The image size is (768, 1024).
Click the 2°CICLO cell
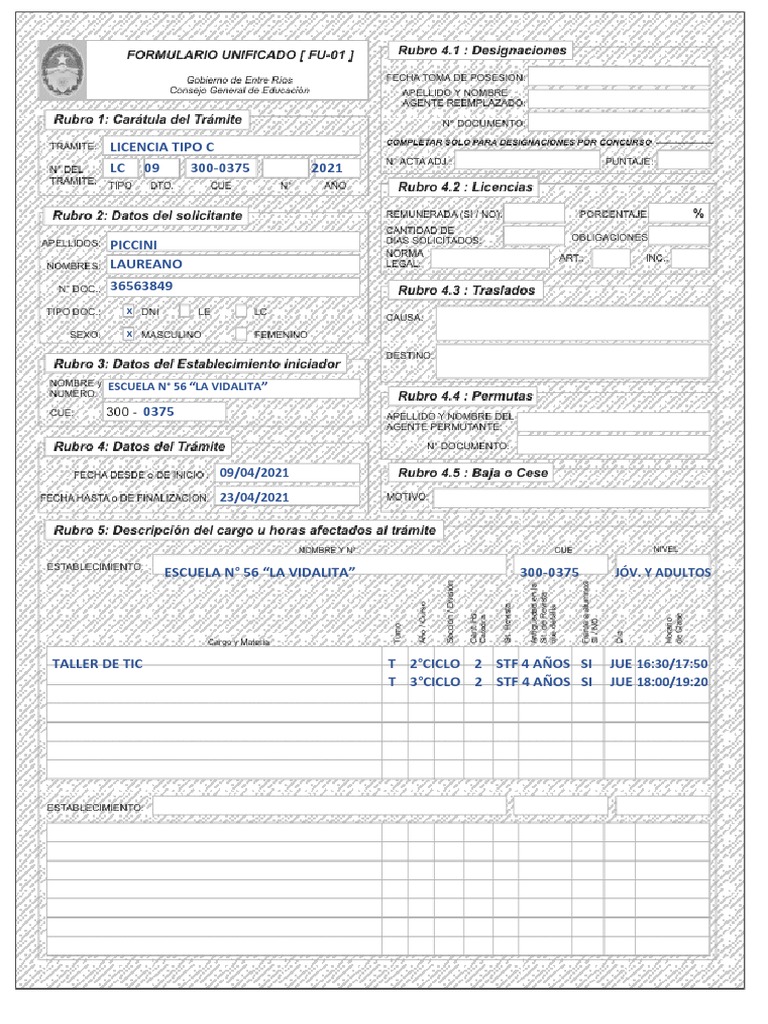pyautogui.click(x=435, y=664)
